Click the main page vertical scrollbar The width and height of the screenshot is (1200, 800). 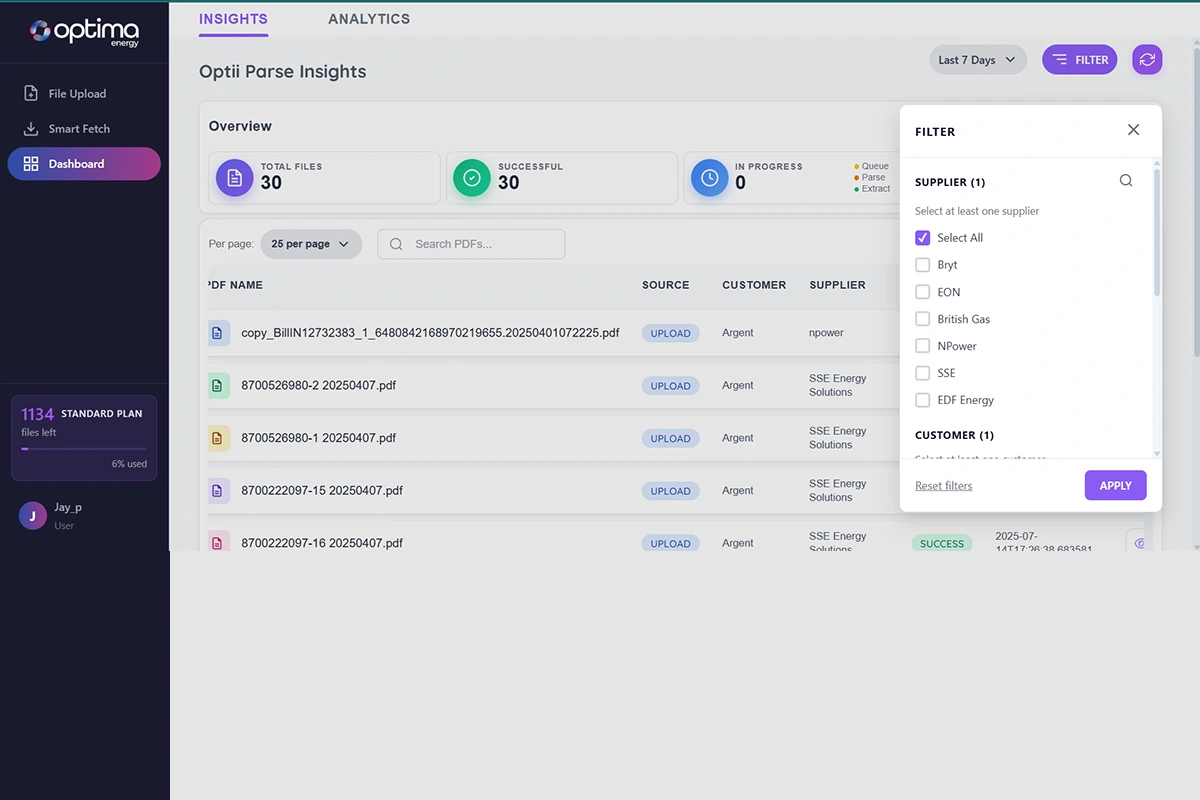(1196, 200)
